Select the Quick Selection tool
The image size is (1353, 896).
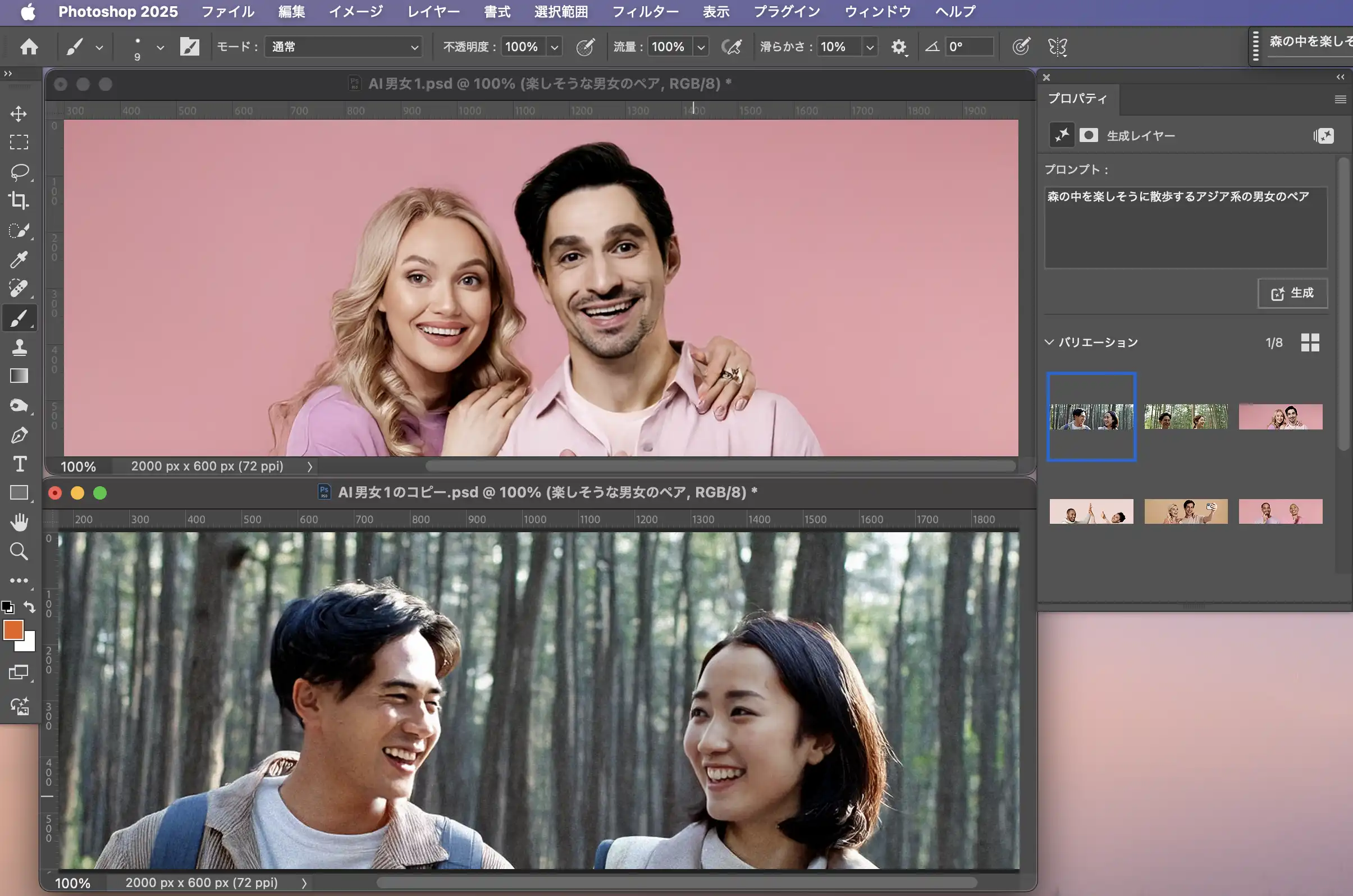(x=19, y=230)
